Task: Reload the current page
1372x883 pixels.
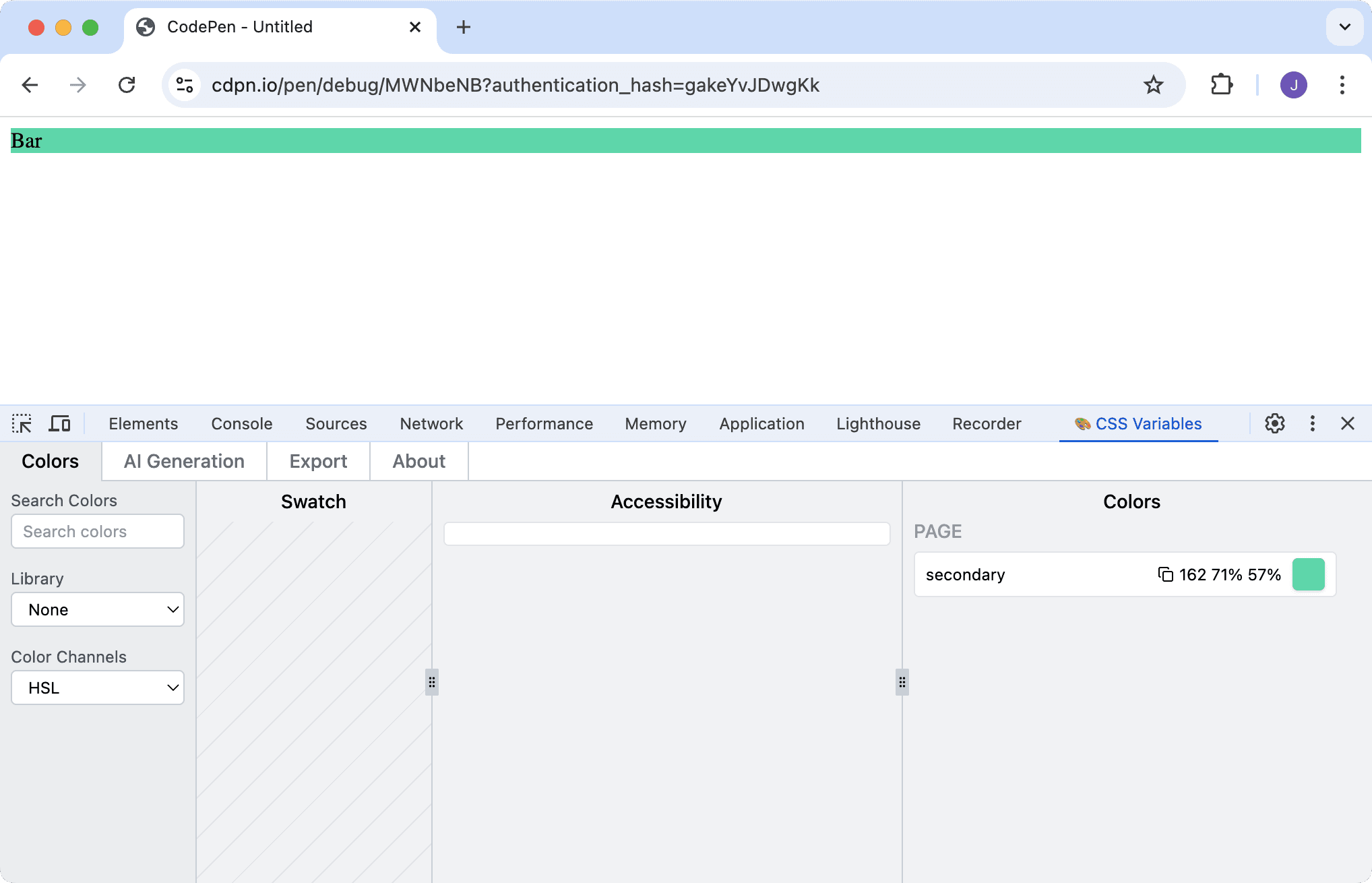Action: [127, 85]
